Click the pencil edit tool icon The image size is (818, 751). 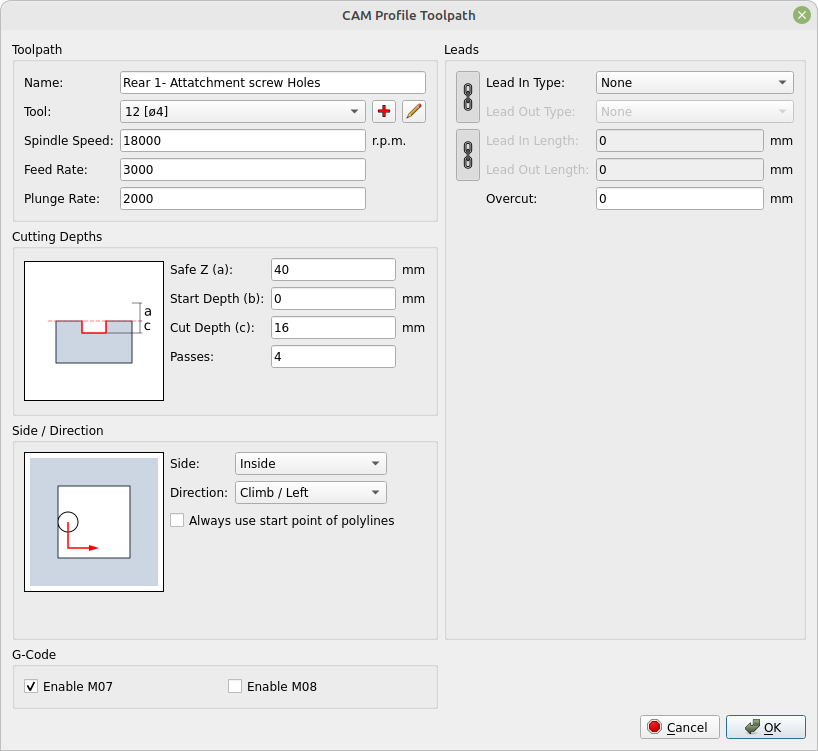(414, 112)
